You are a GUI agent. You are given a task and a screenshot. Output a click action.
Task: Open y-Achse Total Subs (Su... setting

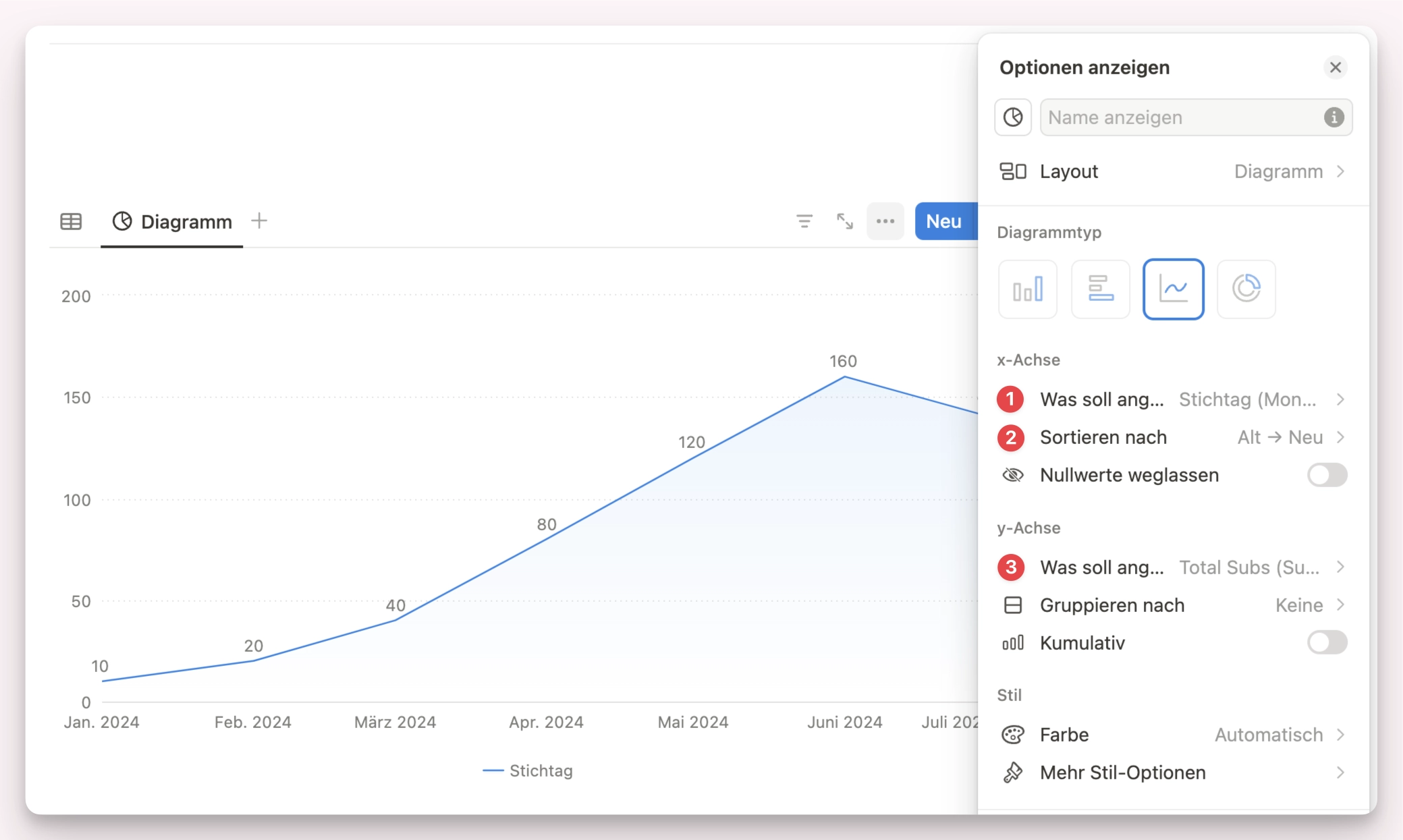(x=1173, y=567)
